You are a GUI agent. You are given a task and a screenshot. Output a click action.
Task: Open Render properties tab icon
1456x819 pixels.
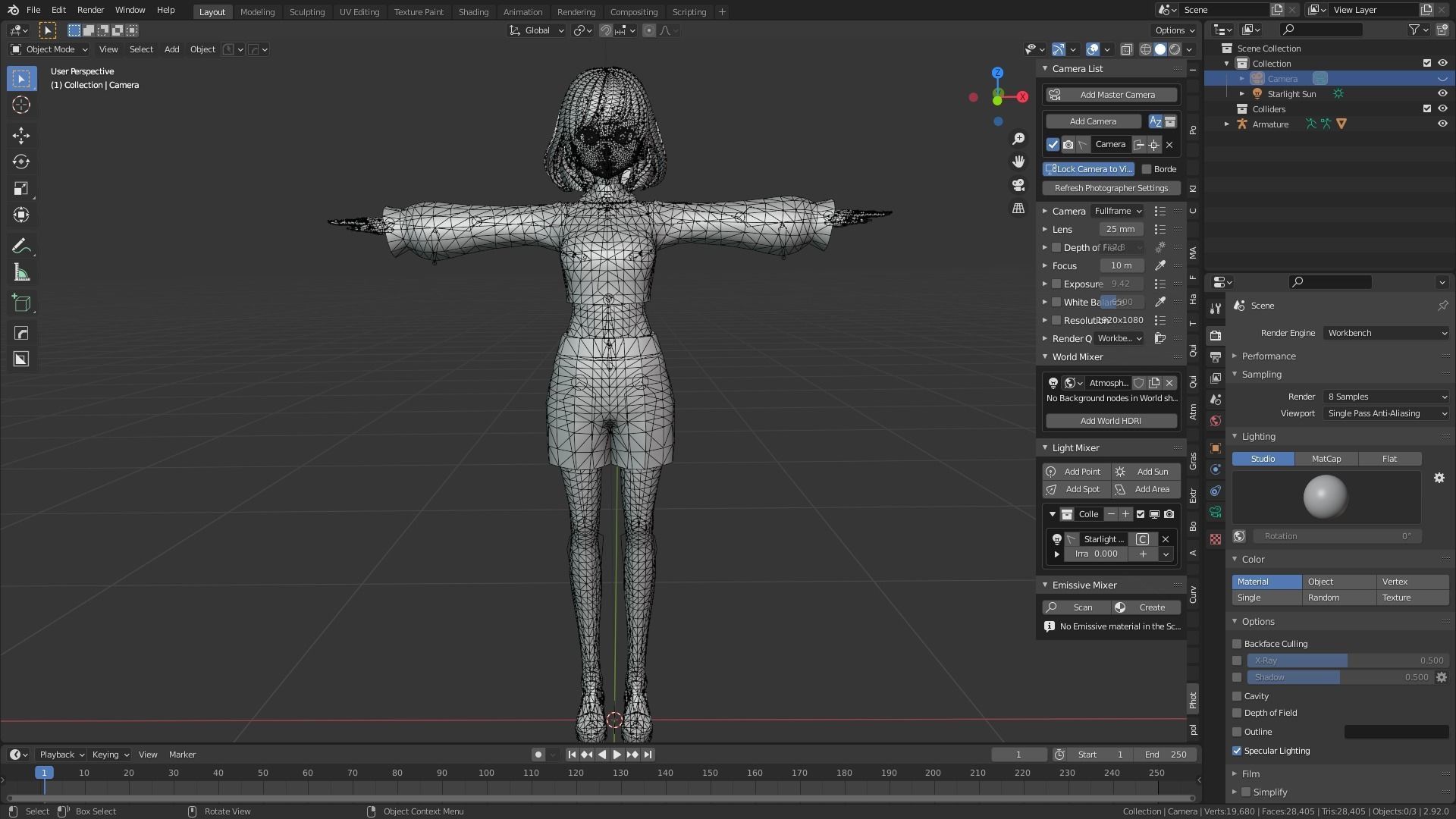(x=1216, y=335)
